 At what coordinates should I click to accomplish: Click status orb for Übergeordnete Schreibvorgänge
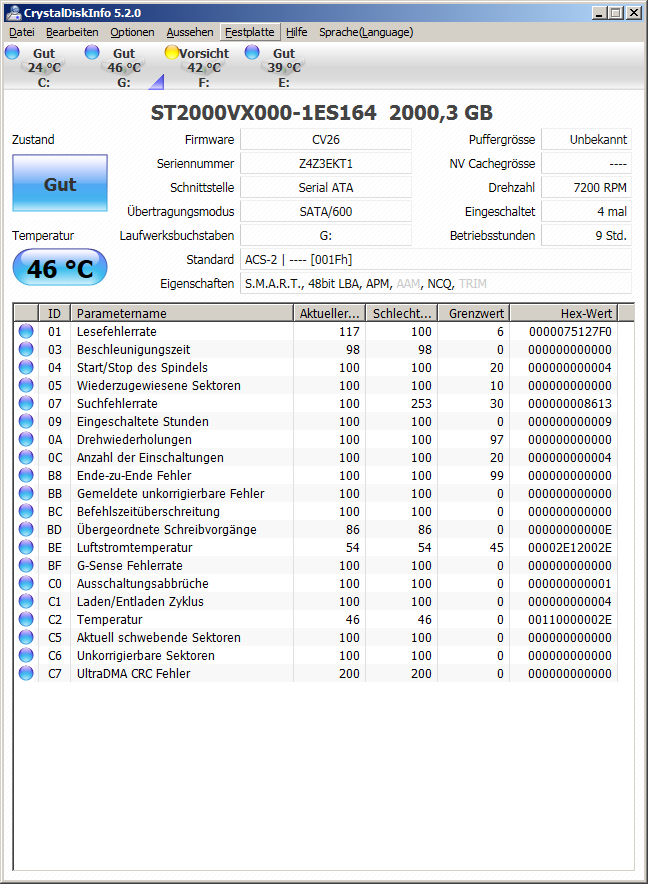[x=26, y=529]
